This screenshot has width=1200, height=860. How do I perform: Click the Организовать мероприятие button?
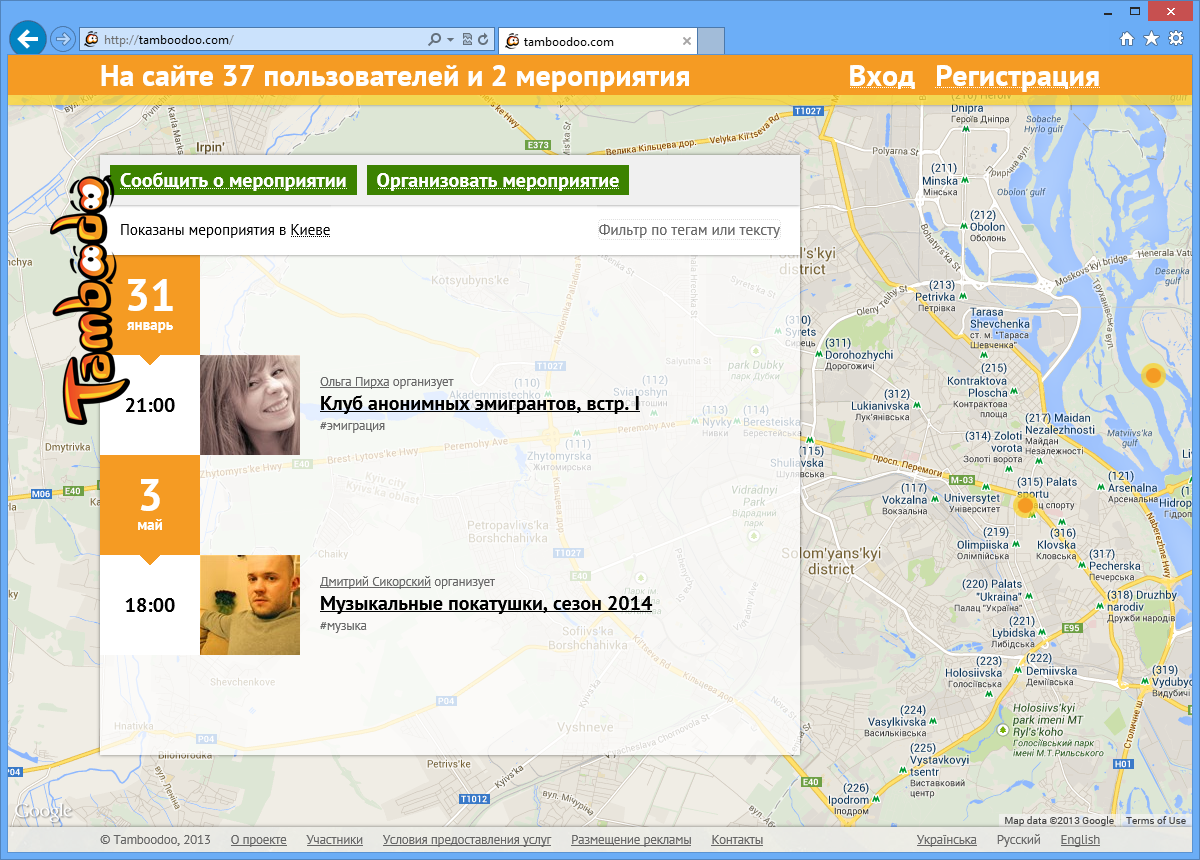(x=498, y=181)
